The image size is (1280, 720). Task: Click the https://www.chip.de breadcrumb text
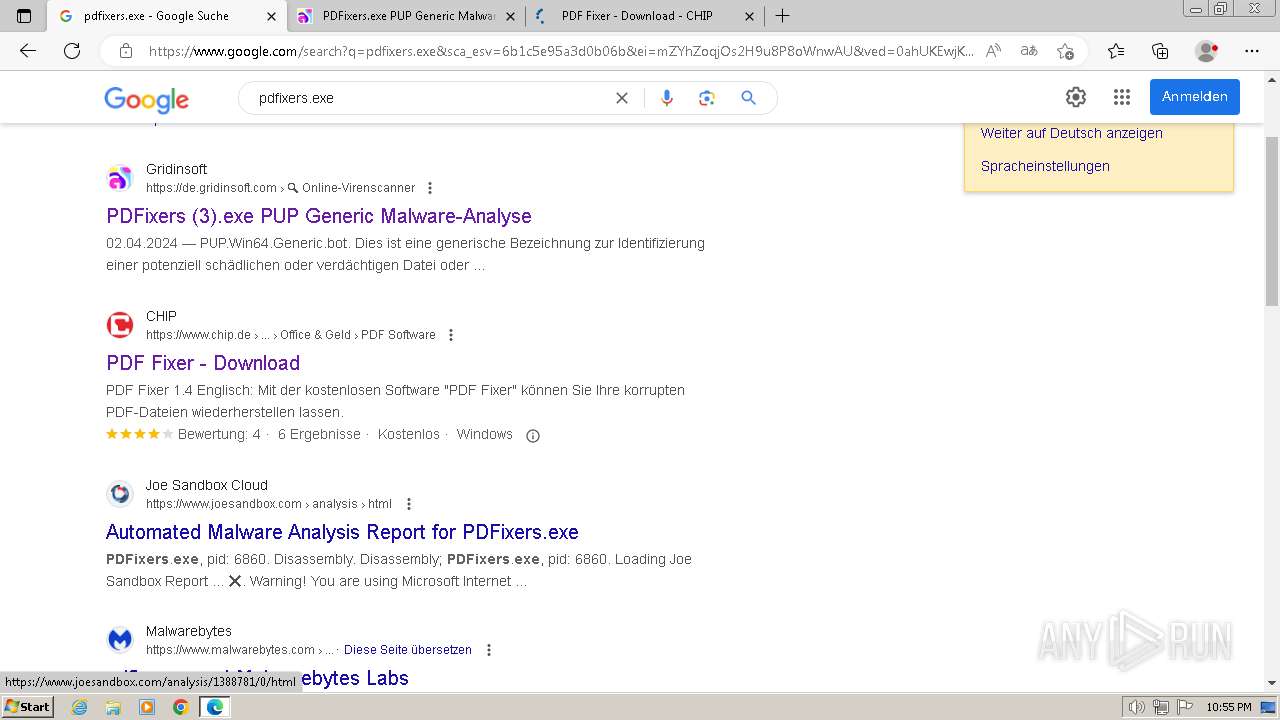coord(198,335)
